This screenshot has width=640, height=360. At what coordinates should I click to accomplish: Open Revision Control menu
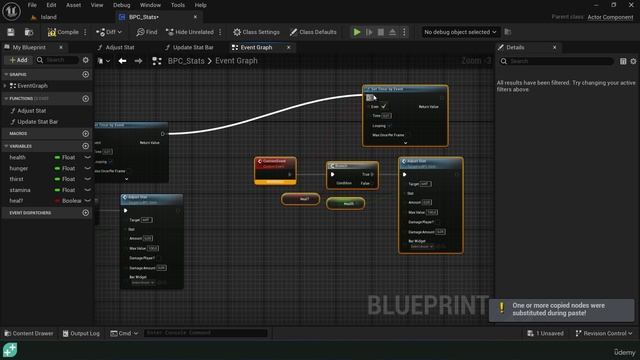pyautogui.click(x=604, y=333)
